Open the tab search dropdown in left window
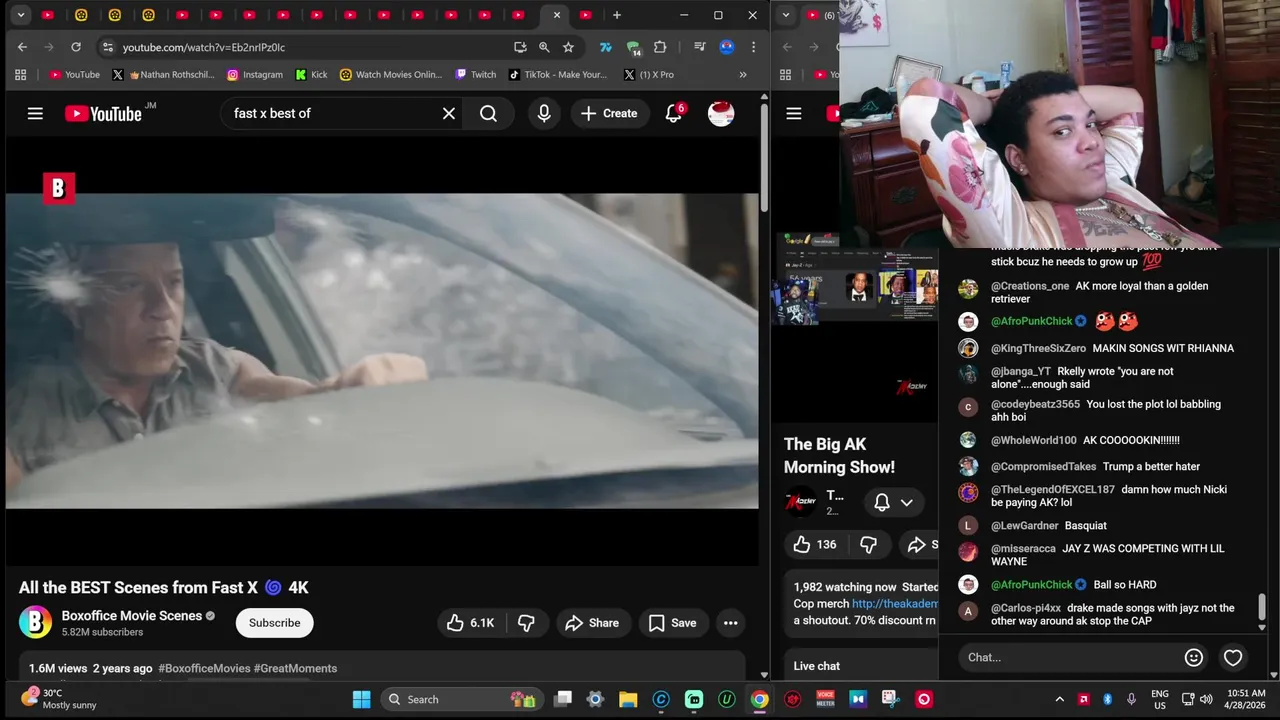The image size is (1280, 720). pos(20,15)
